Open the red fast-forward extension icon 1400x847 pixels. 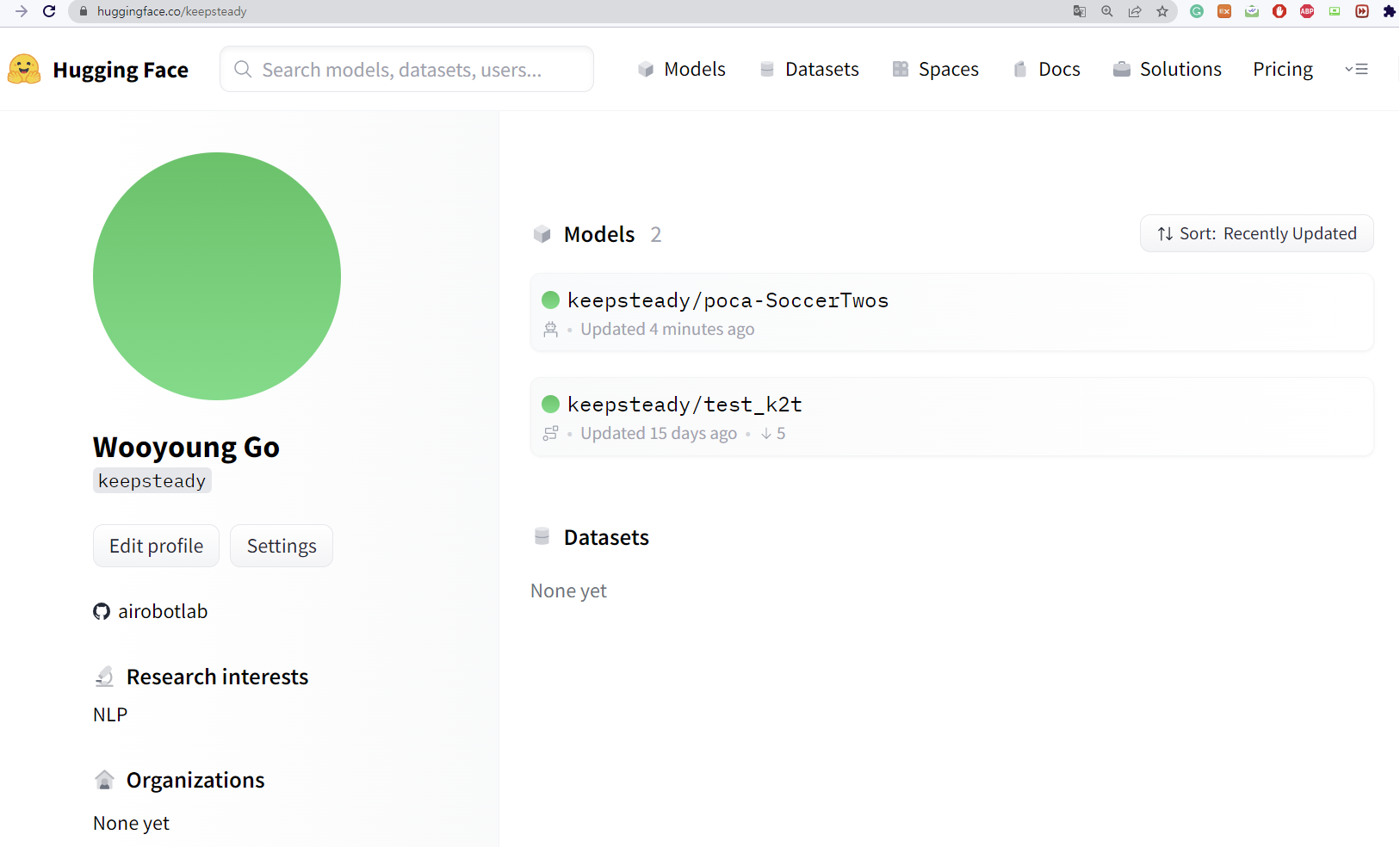point(1362,11)
